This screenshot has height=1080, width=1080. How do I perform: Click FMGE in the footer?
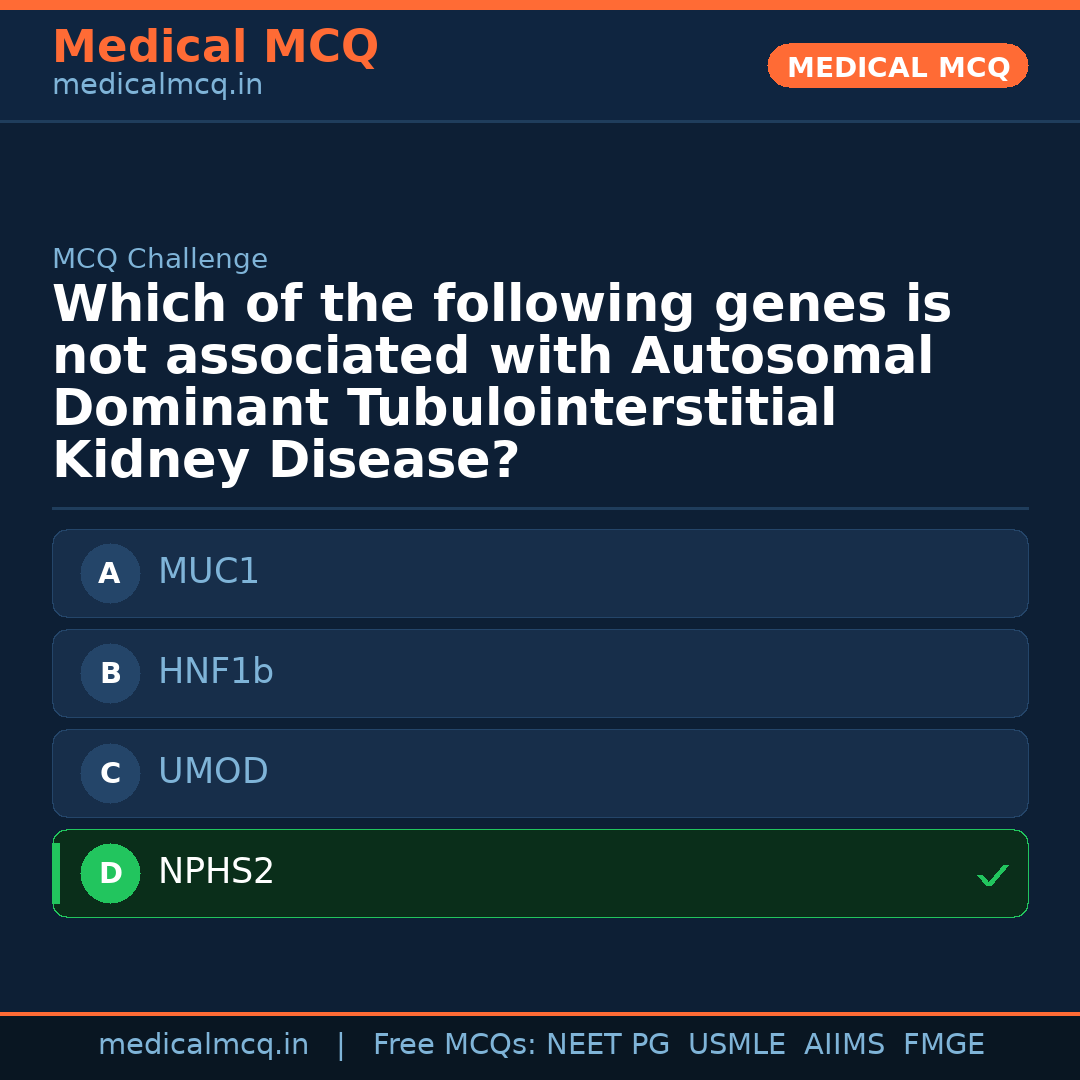[x=943, y=1045]
